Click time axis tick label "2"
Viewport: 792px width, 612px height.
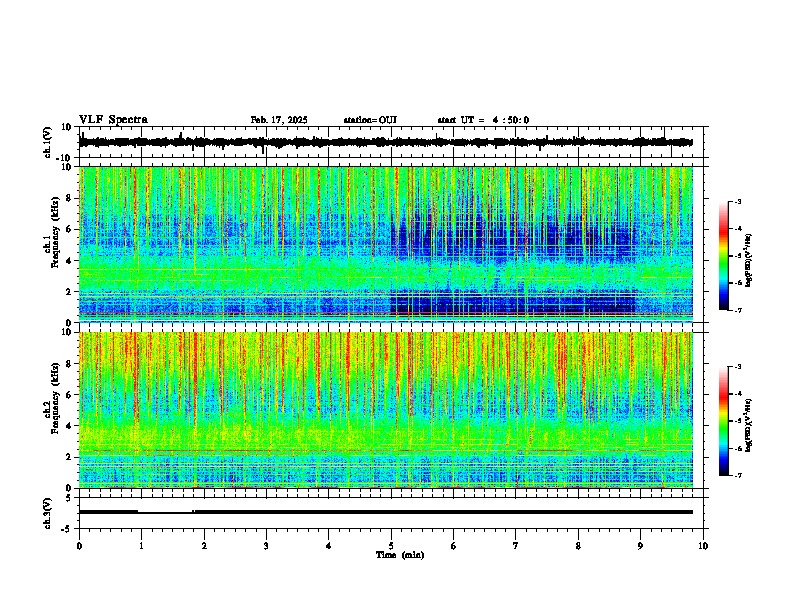coord(204,546)
